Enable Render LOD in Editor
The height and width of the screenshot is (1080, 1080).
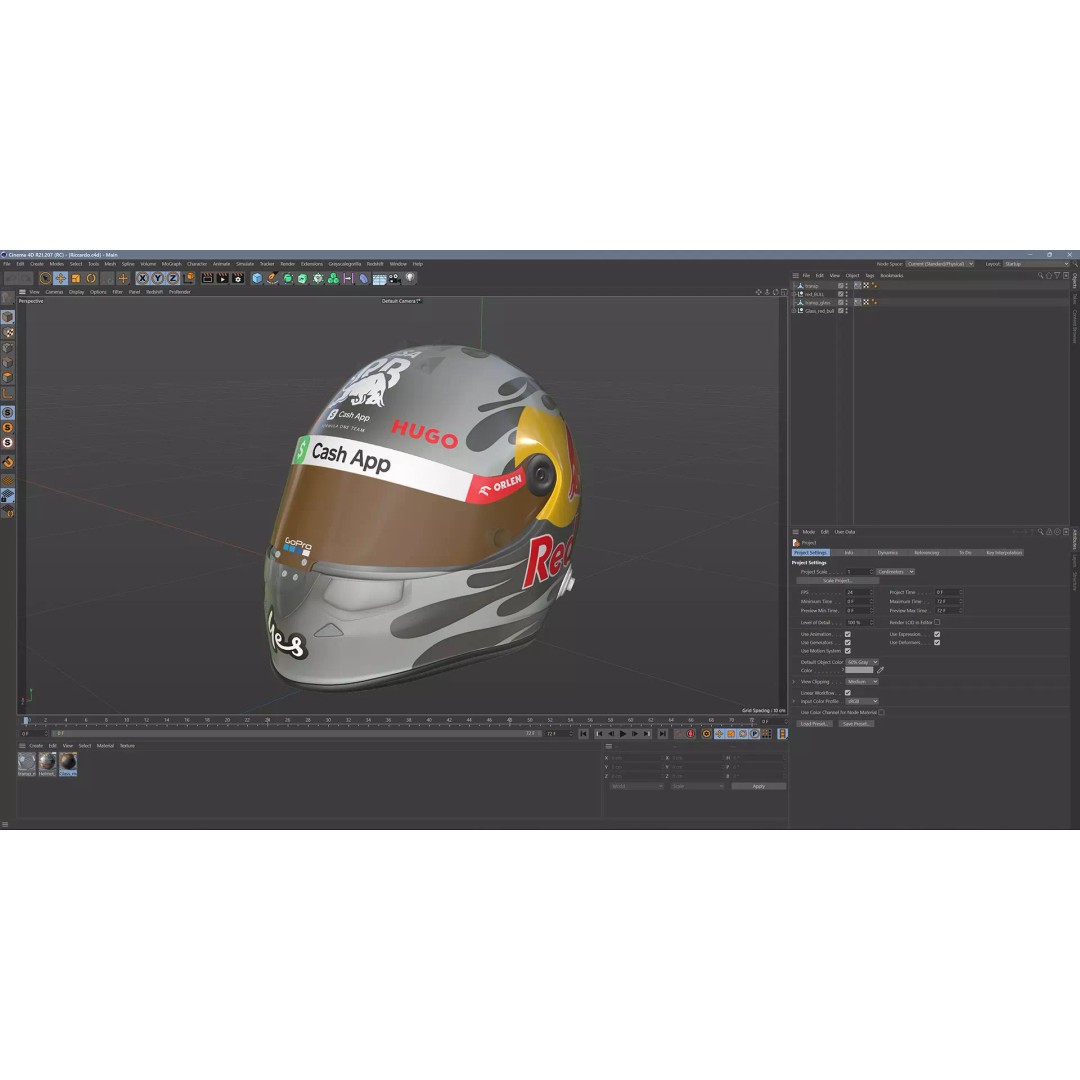point(937,622)
